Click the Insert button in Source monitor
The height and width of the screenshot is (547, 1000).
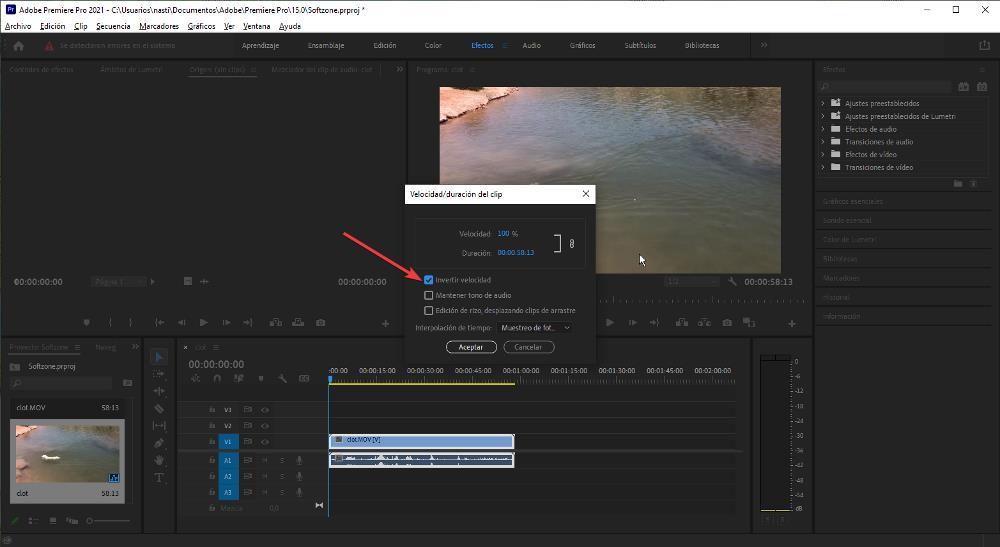click(x=276, y=323)
